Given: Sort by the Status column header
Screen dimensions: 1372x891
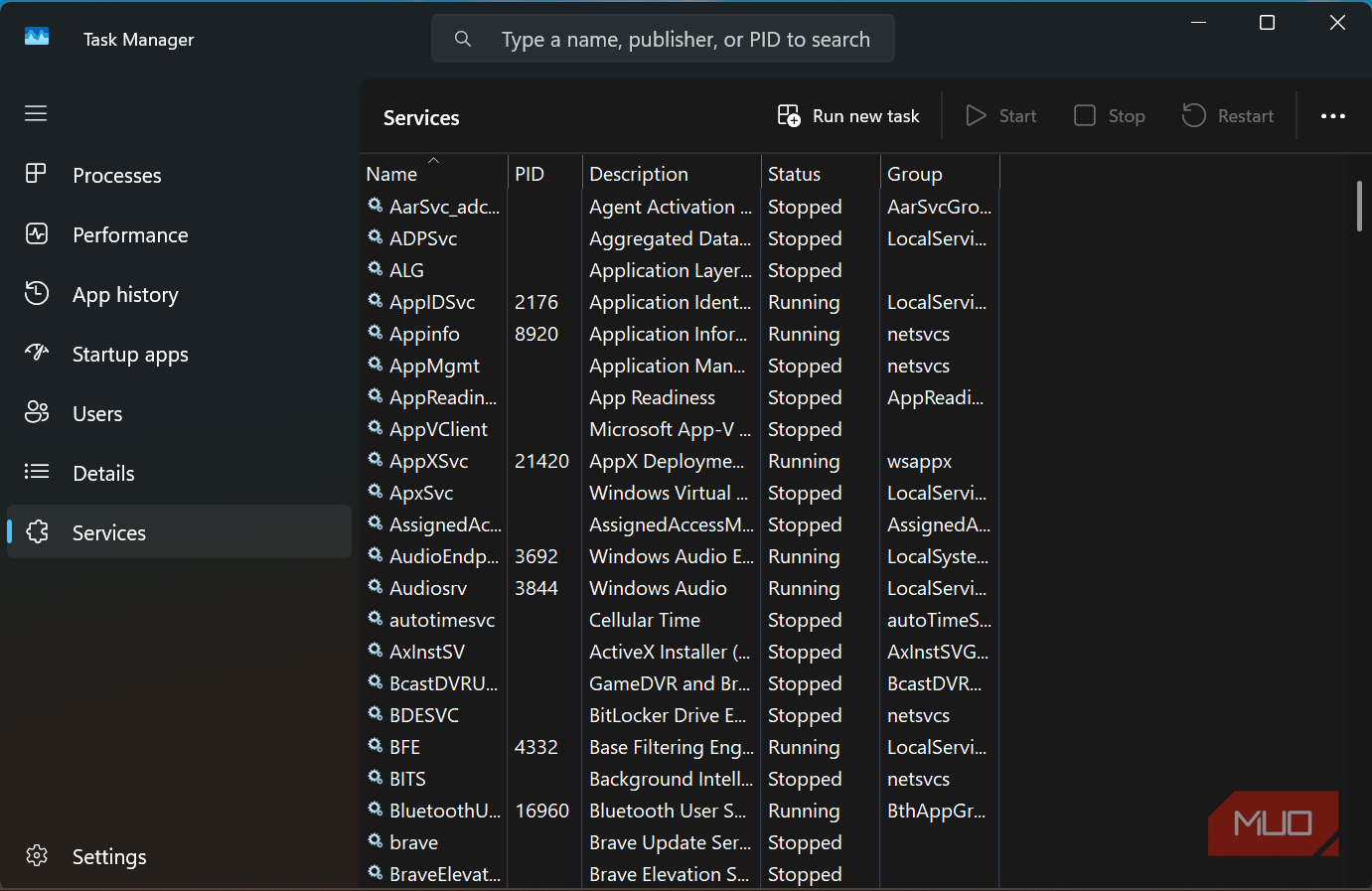Looking at the screenshot, I should pyautogui.click(x=821, y=173).
